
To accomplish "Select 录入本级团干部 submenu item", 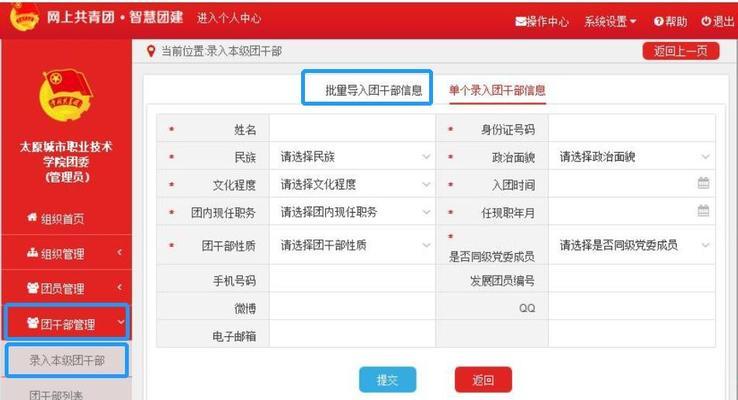I will pos(66,360).
